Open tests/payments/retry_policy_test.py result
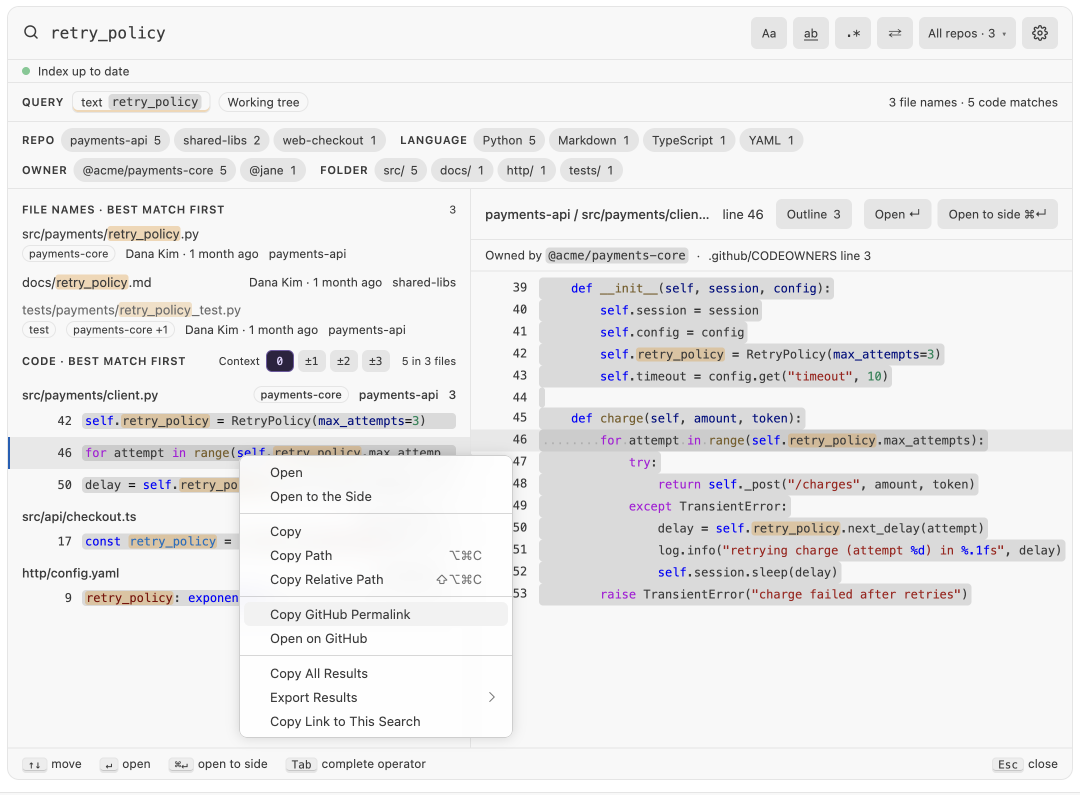The height and width of the screenshot is (795, 1080). tap(238, 320)
